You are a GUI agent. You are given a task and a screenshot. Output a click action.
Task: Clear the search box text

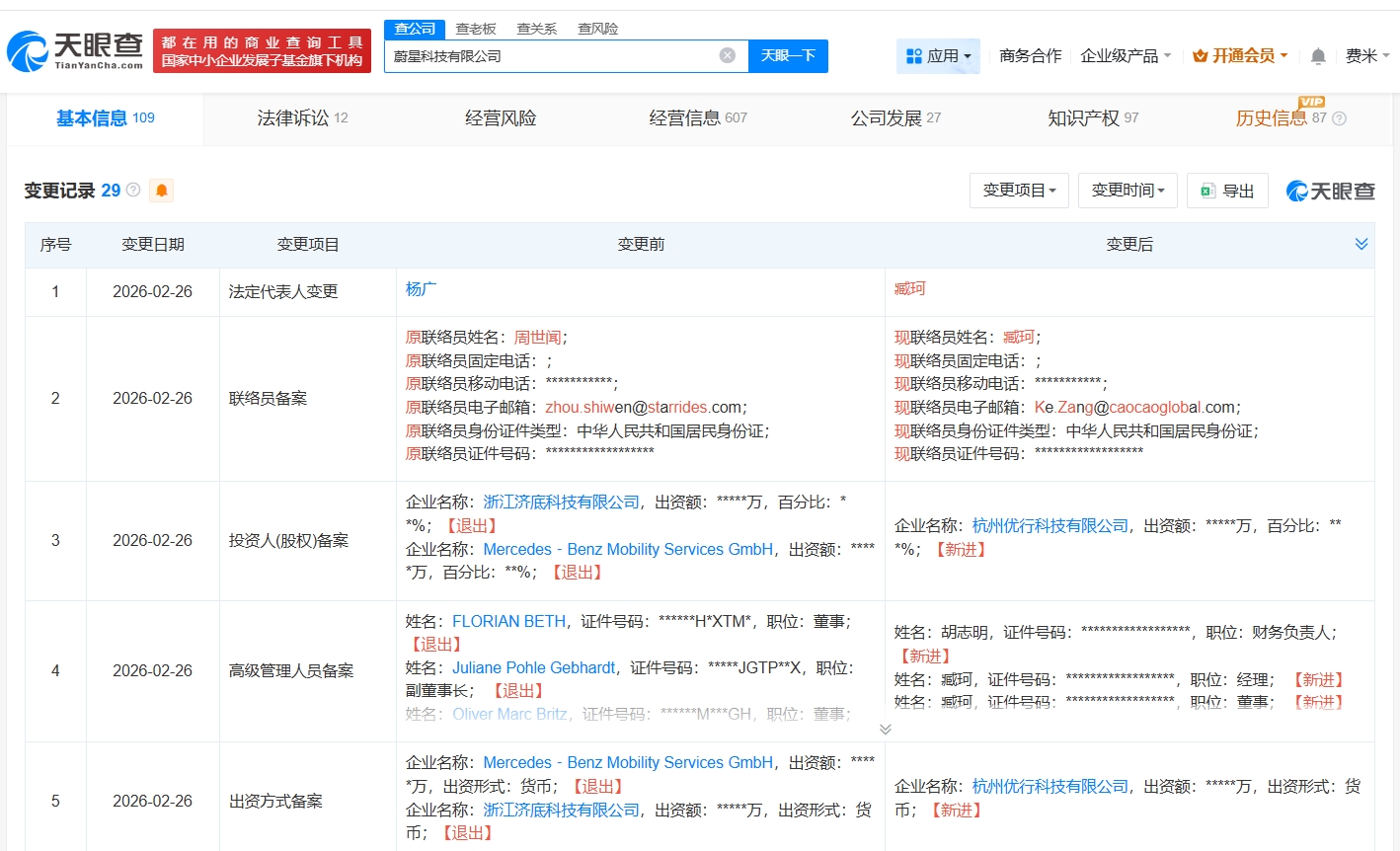point(728,55)
